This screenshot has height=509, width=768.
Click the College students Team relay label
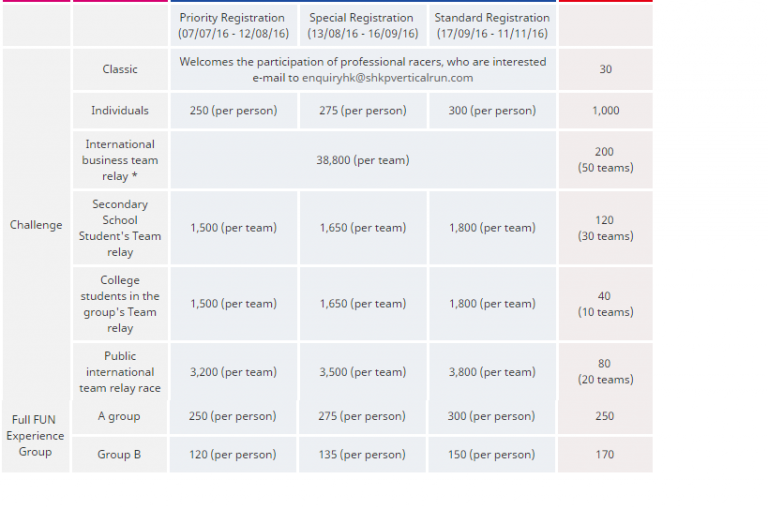[x=120, y=304]
